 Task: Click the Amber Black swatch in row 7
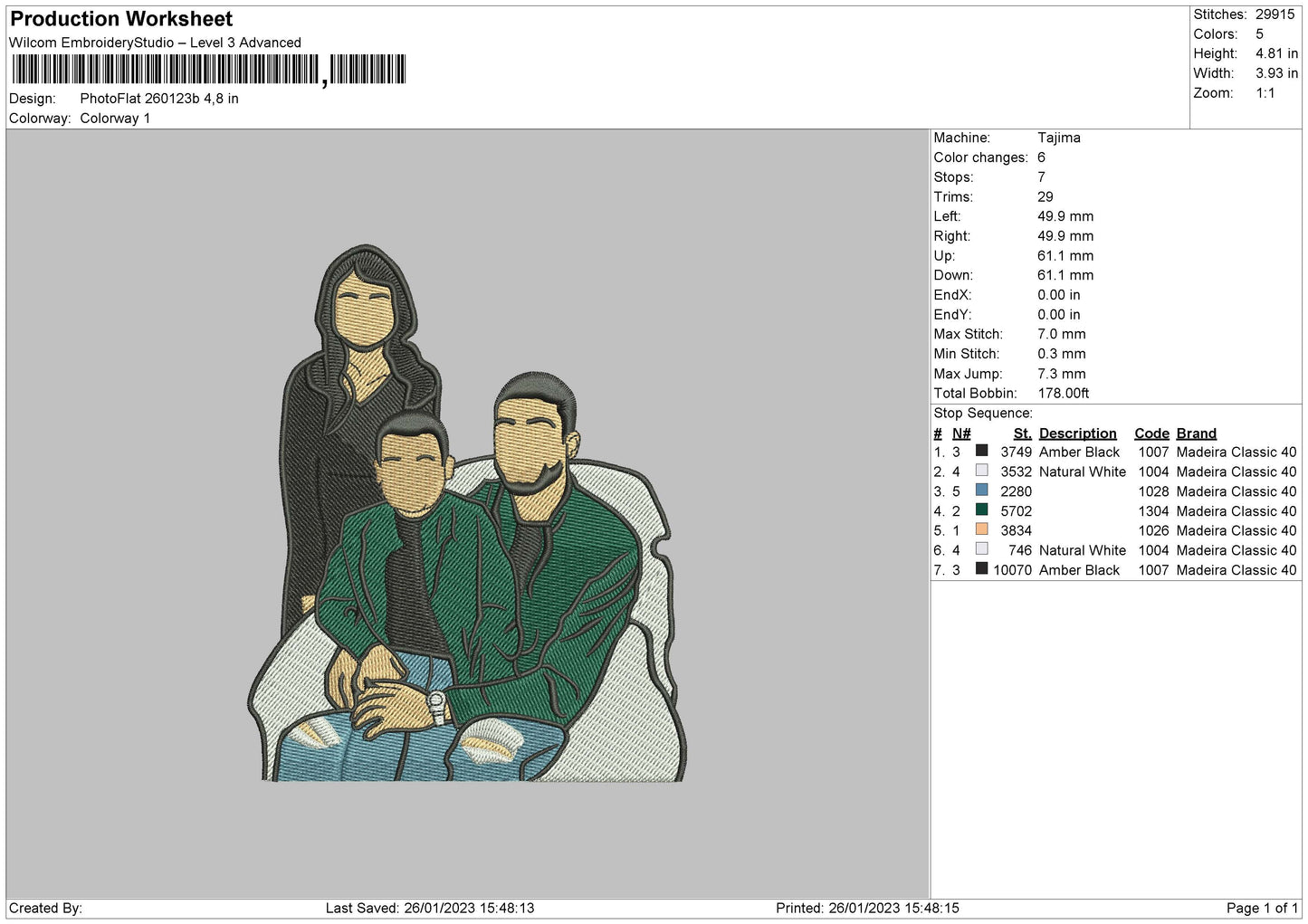tap(981, 569)
